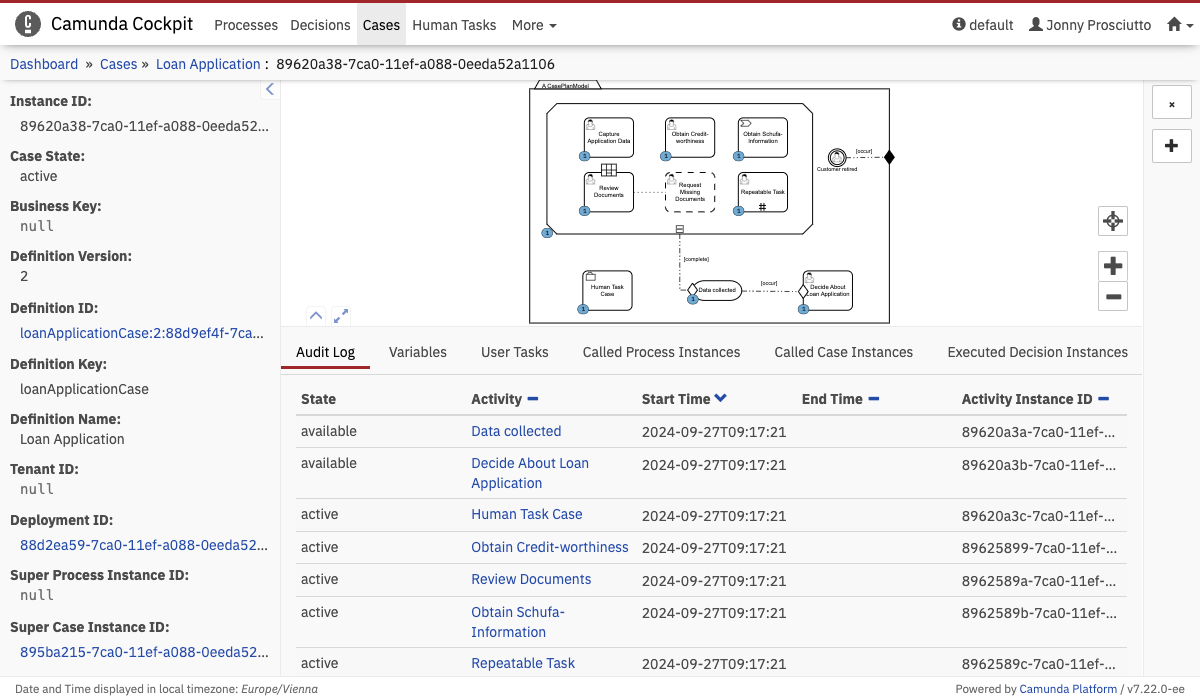Open Obtain Schufa-Information activity link
The height and width of the screenshot is (700, 1200).
click(x=518, y=622)
